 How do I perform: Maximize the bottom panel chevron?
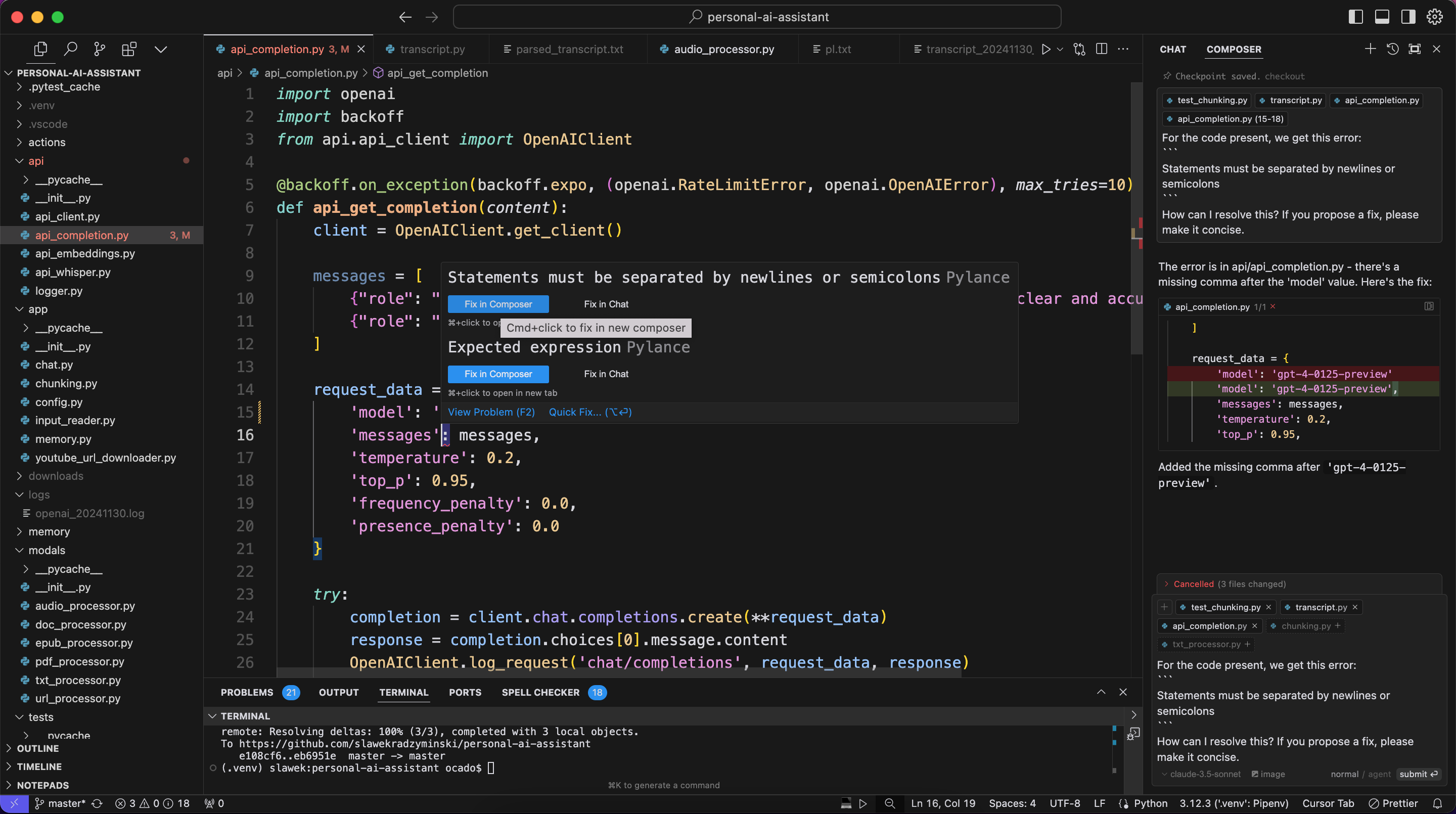pos(1101,693)
